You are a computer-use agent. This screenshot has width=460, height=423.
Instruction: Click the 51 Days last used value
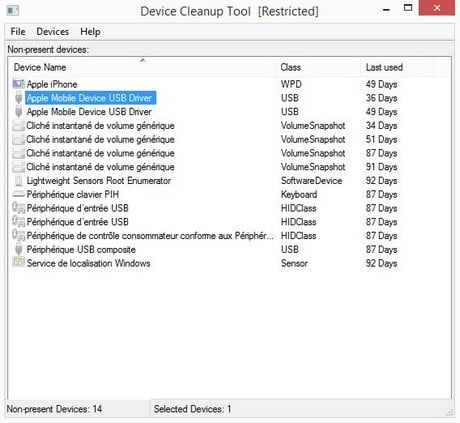pyautogui.click(x=381, y=139)
